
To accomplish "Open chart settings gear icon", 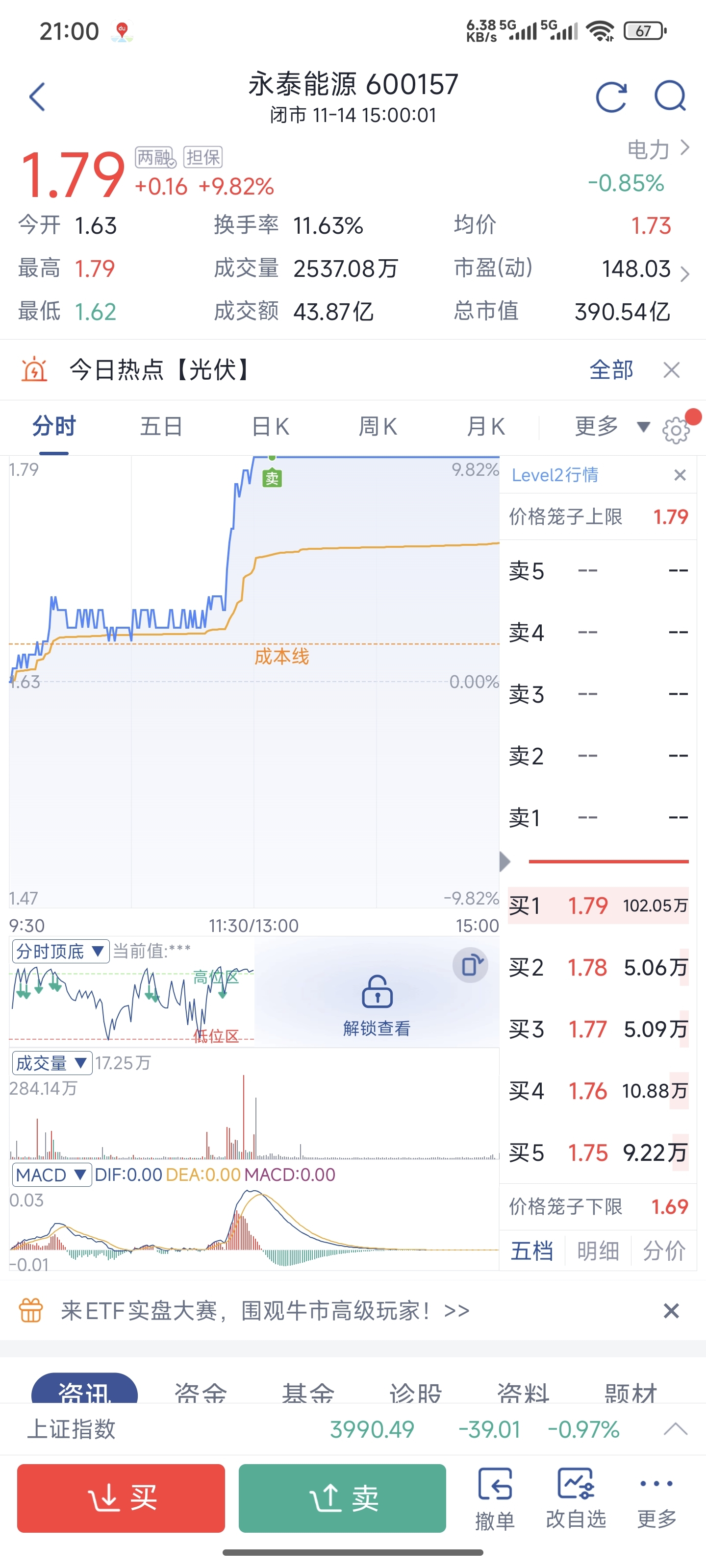I will [676, 430].
